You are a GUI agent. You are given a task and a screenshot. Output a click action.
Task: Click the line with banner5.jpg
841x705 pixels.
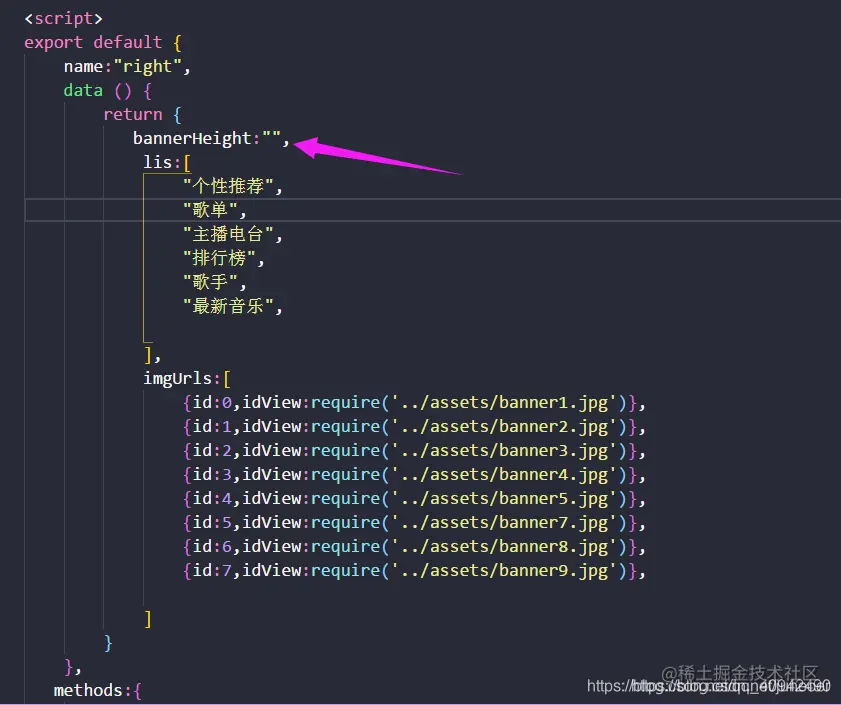[x=414, y=498]
